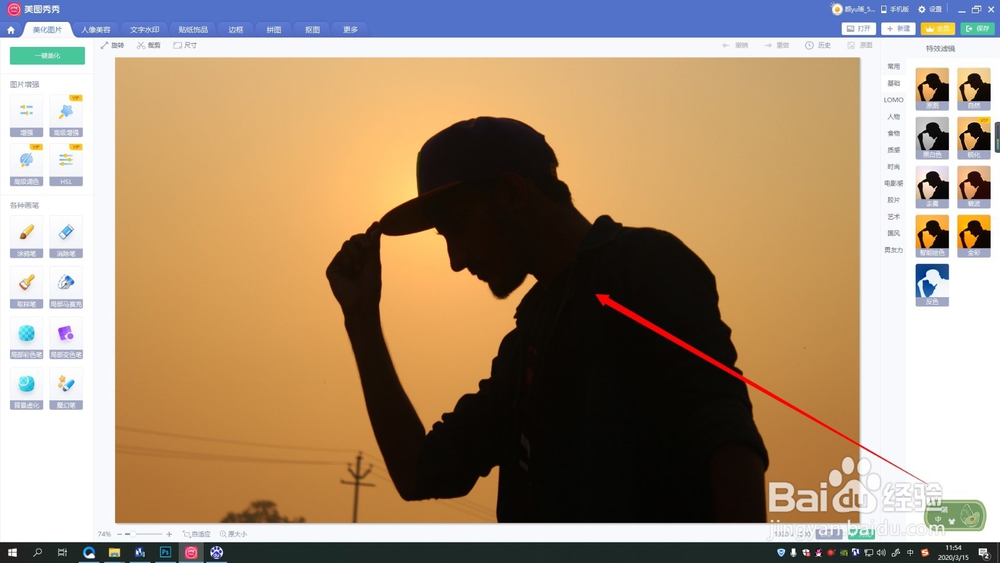Viewport: 1000px width, 563px height.
Task: Select the 局部变色笔 local recolor pen
Action: tap(66, 337)
